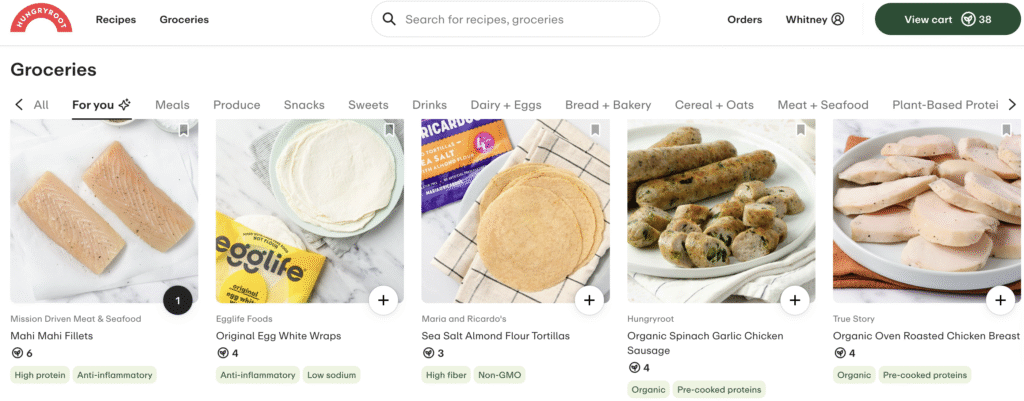Open the Orders link
This screenshot has height=401, width=1024.
[x=744, y=19]
